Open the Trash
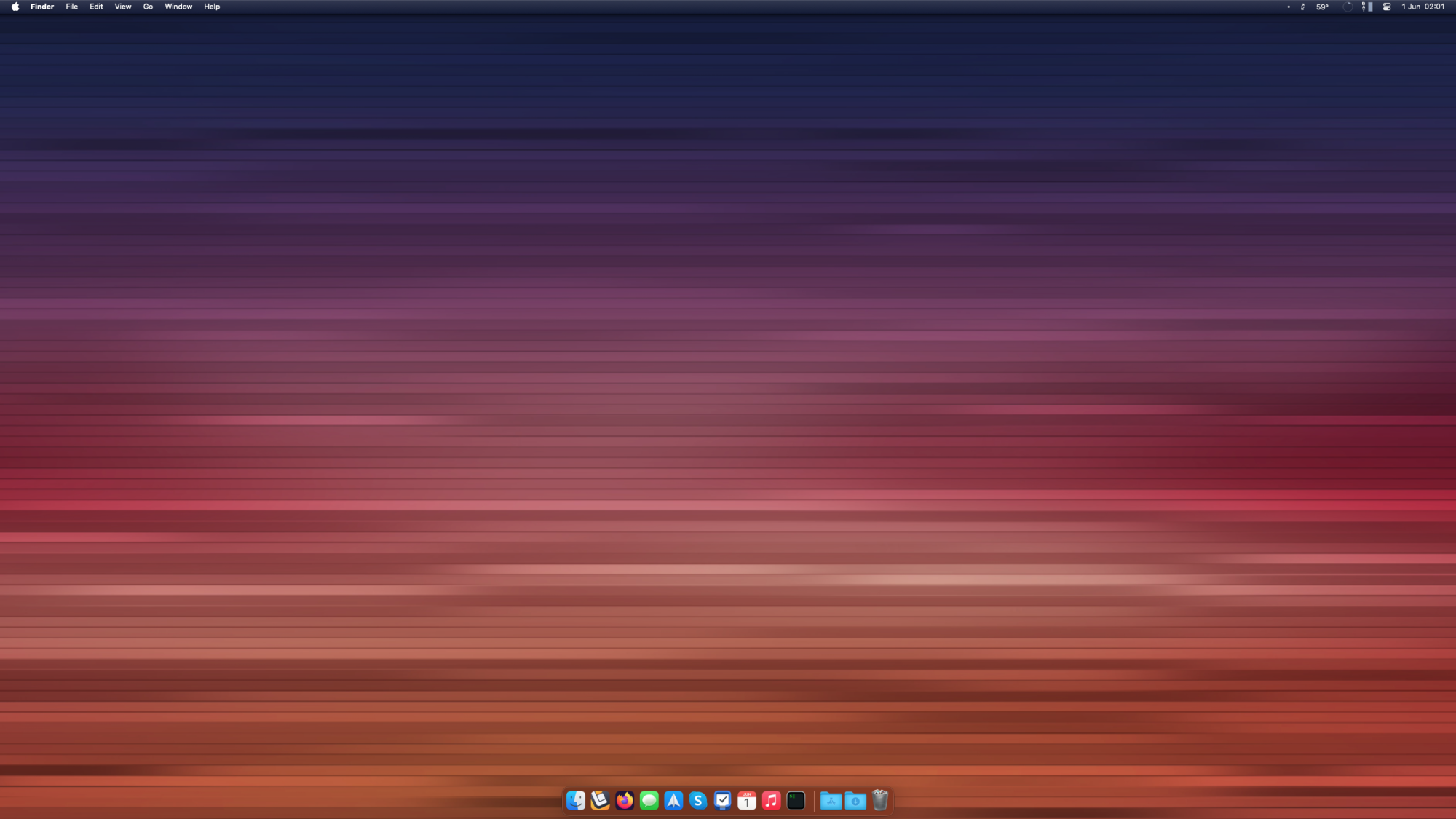The height and width of the screenshot is (819, 1456). pyautogui.click(x=881, y=801)
